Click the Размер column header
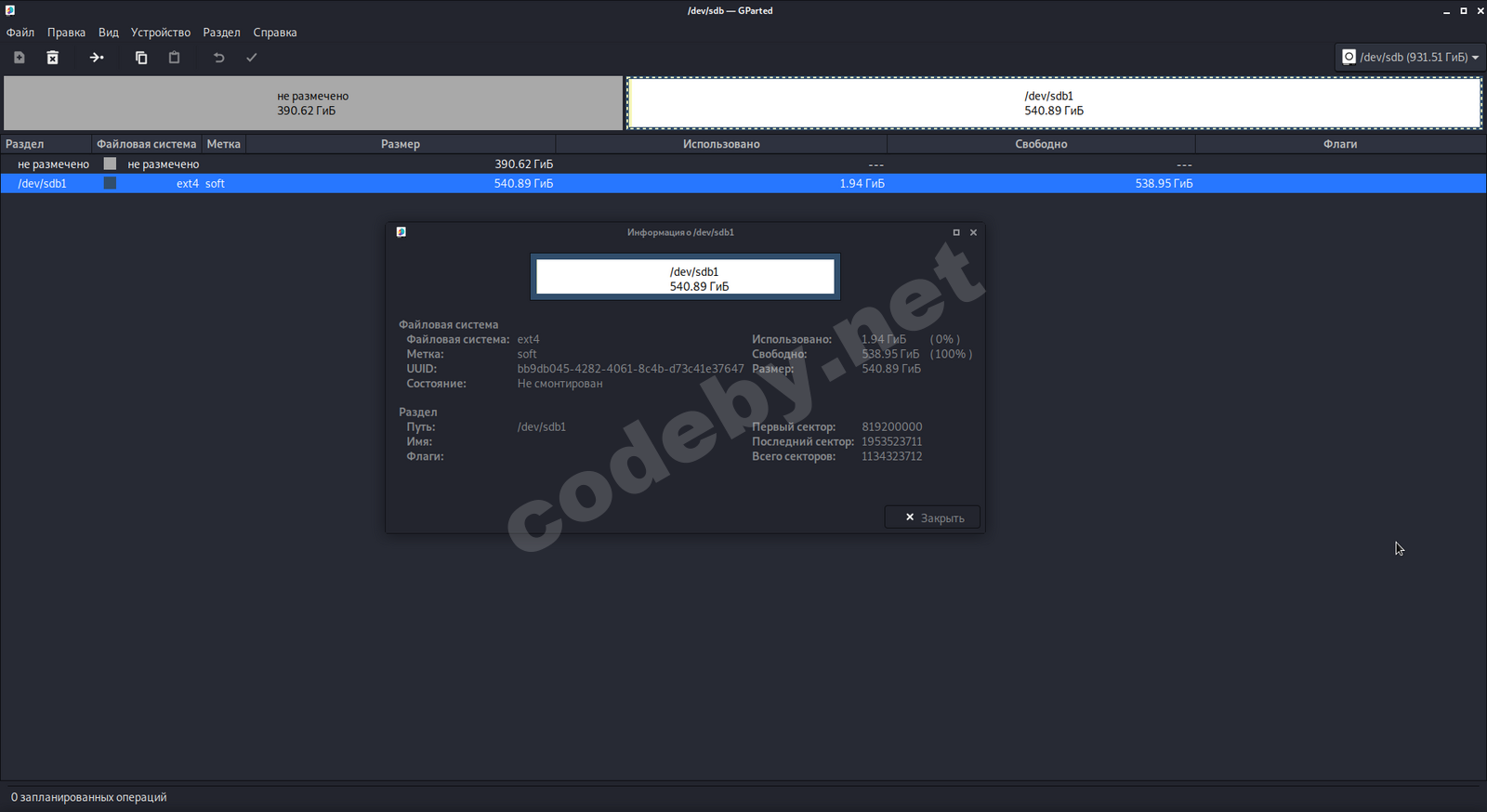1487x812 pixels. tap(401, 144)
